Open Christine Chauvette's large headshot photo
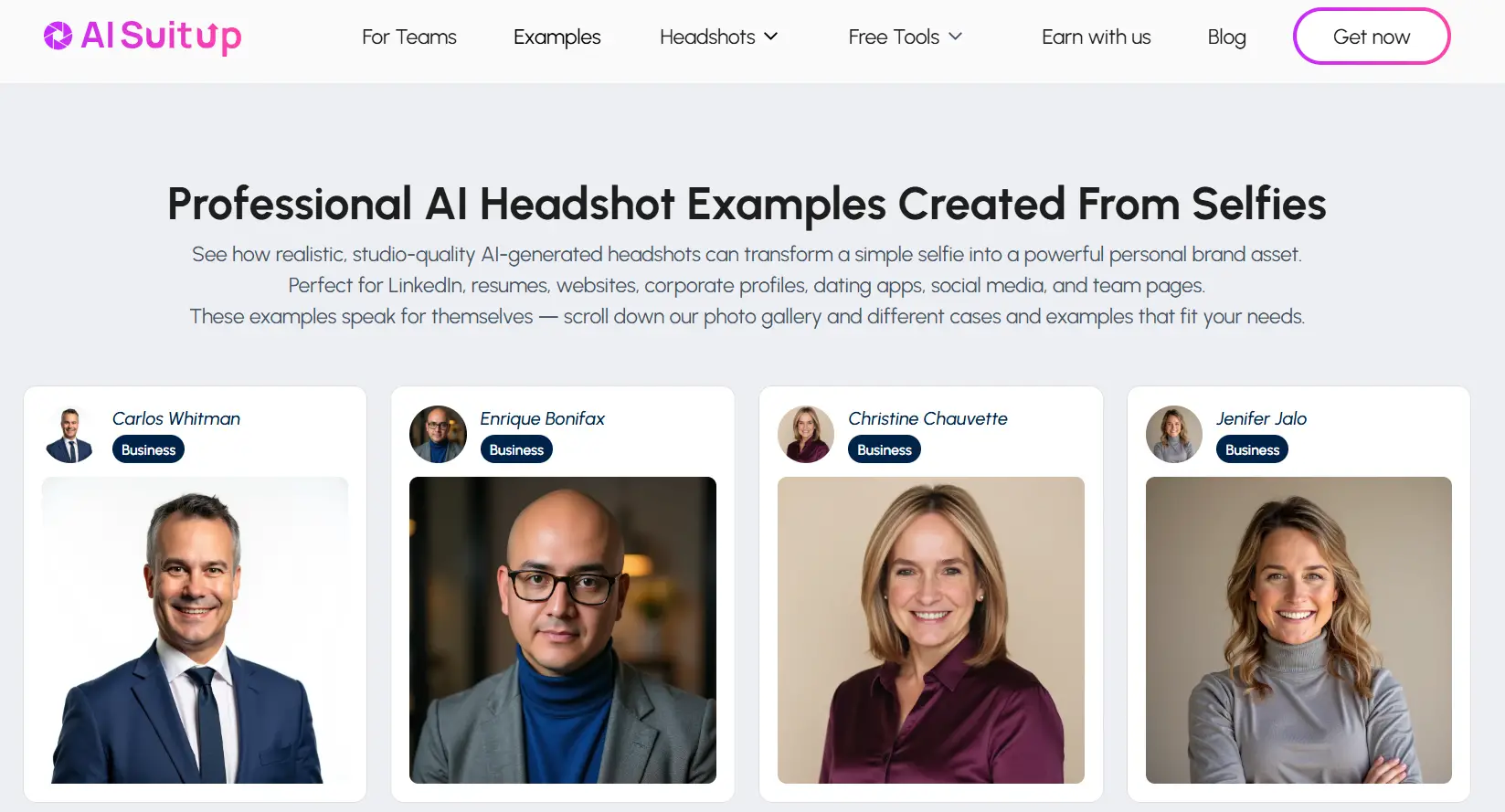 point(931,630)
